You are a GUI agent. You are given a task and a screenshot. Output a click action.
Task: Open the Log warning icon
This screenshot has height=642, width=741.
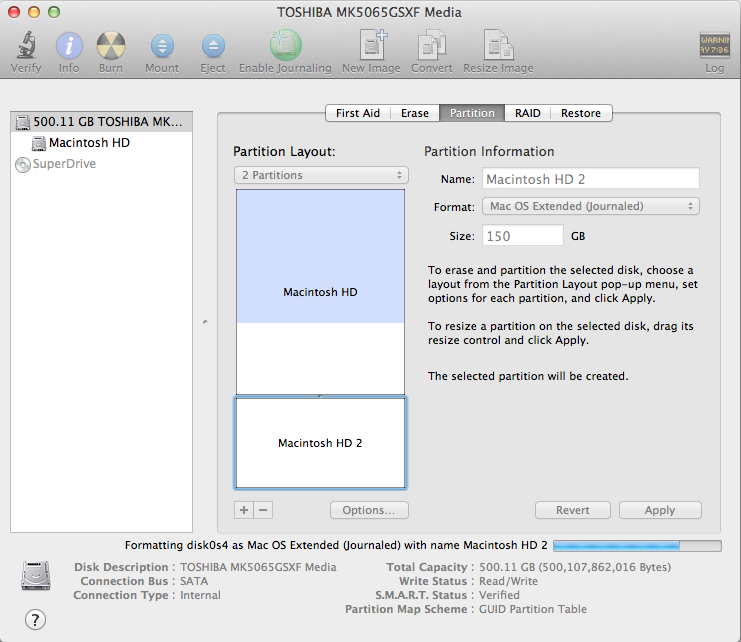click(x=714, y=45)
